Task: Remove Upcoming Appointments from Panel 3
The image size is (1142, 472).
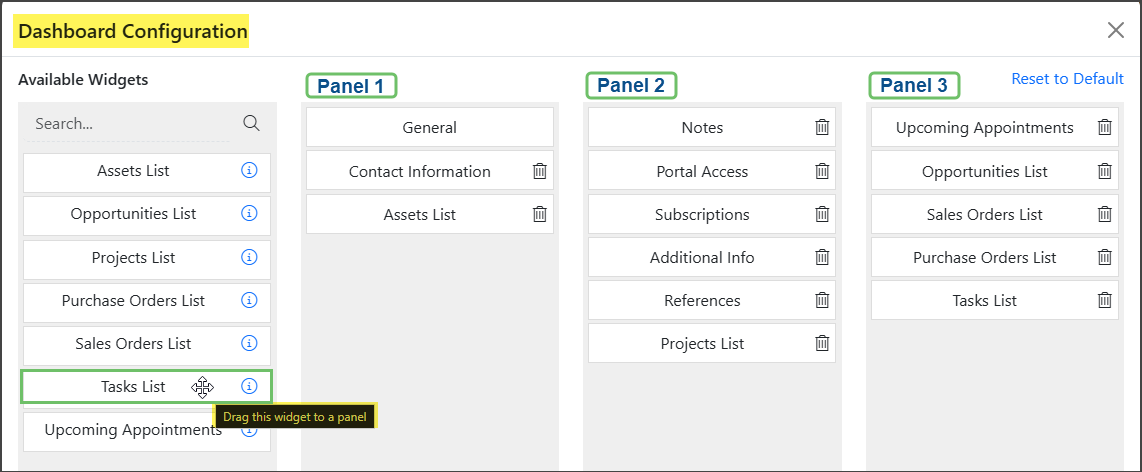Action: click(1105, 128)
